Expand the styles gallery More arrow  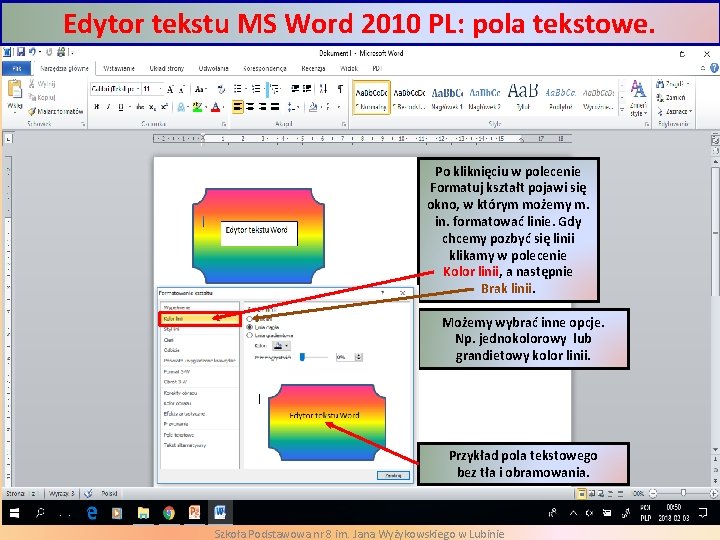(x=622, y=110)
